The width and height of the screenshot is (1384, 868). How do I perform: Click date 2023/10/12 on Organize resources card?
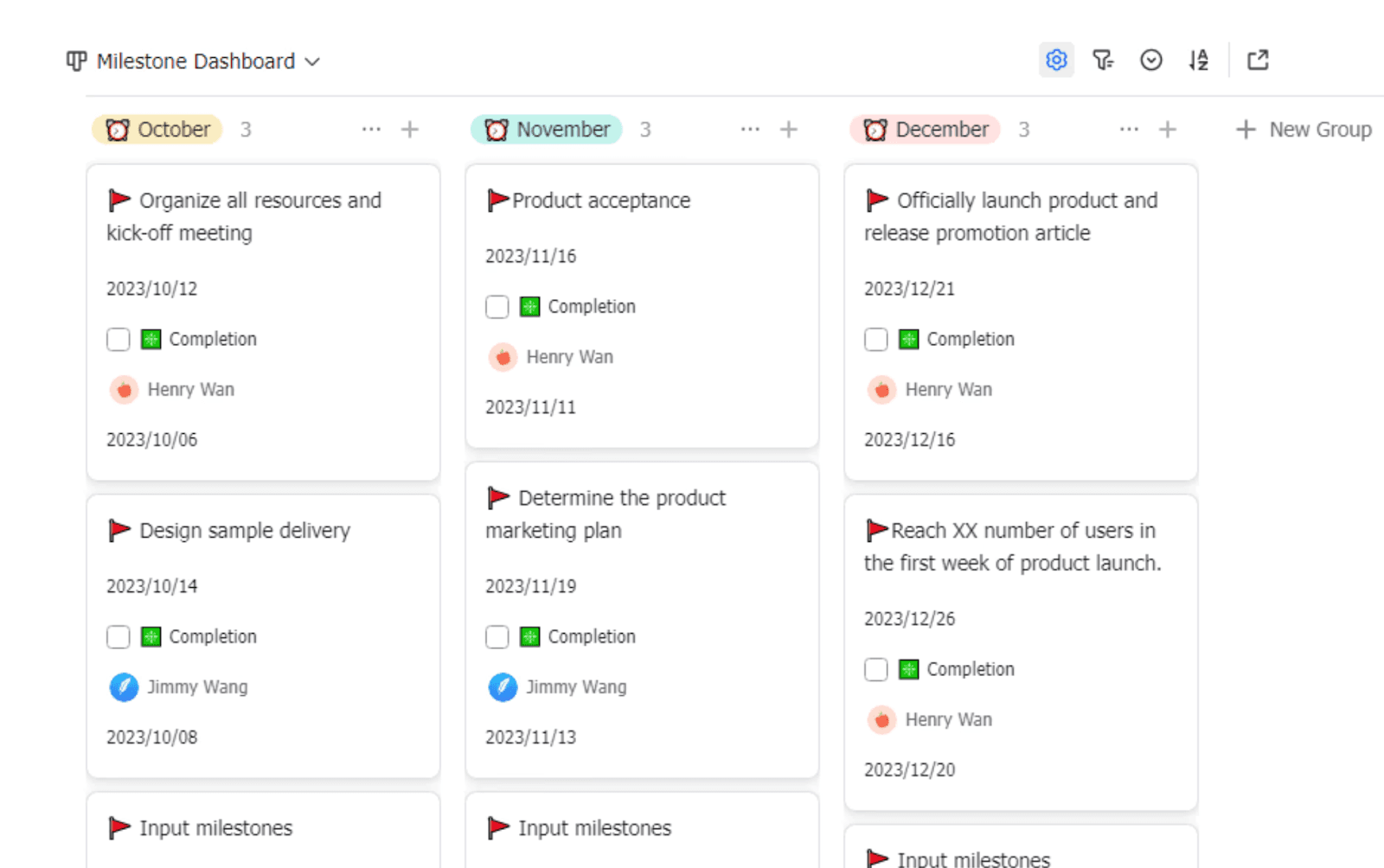click(152, 289)
